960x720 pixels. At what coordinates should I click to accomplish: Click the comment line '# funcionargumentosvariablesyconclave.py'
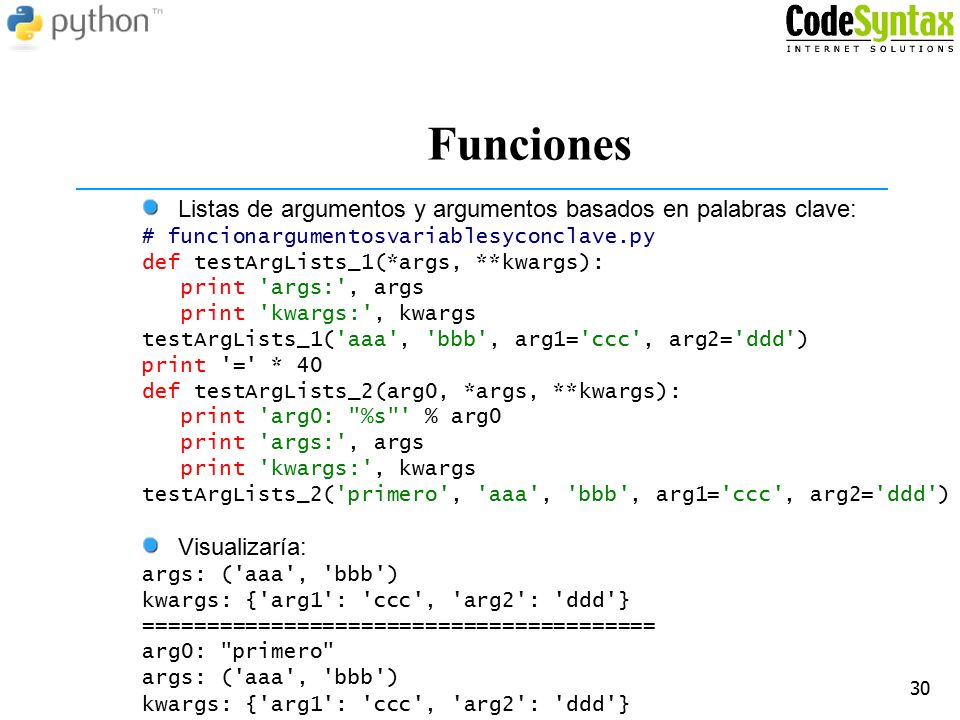point(399,236)
